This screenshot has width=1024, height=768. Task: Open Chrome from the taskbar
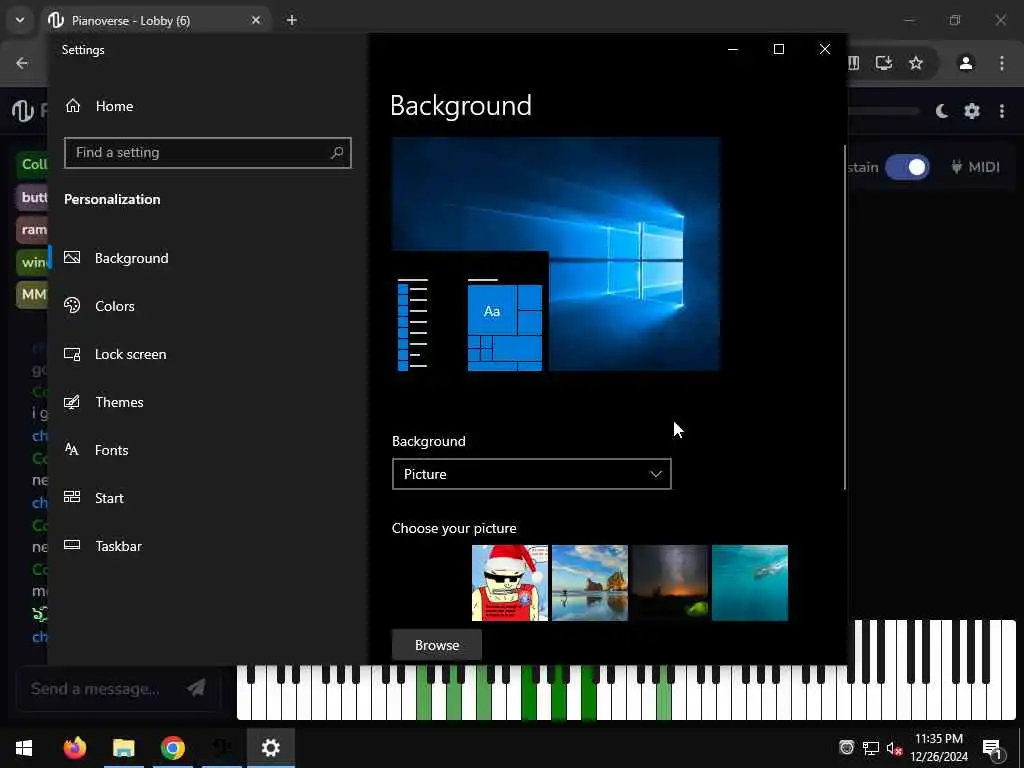click(172, 748)
